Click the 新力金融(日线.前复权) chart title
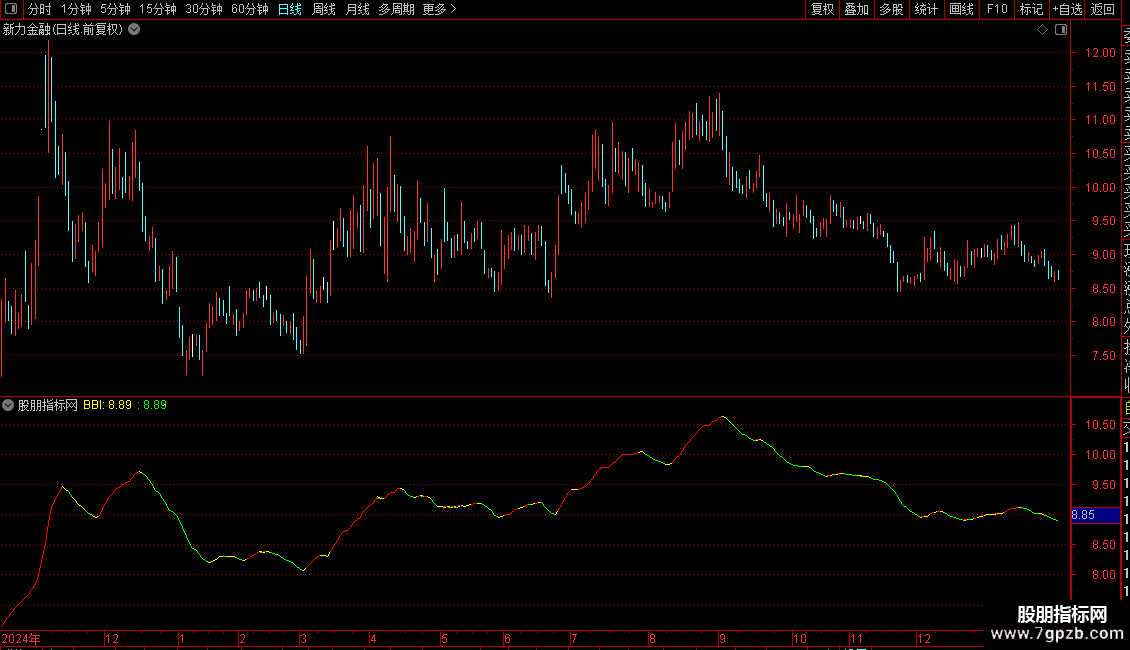1130x650 pixels. click(63, 30)
